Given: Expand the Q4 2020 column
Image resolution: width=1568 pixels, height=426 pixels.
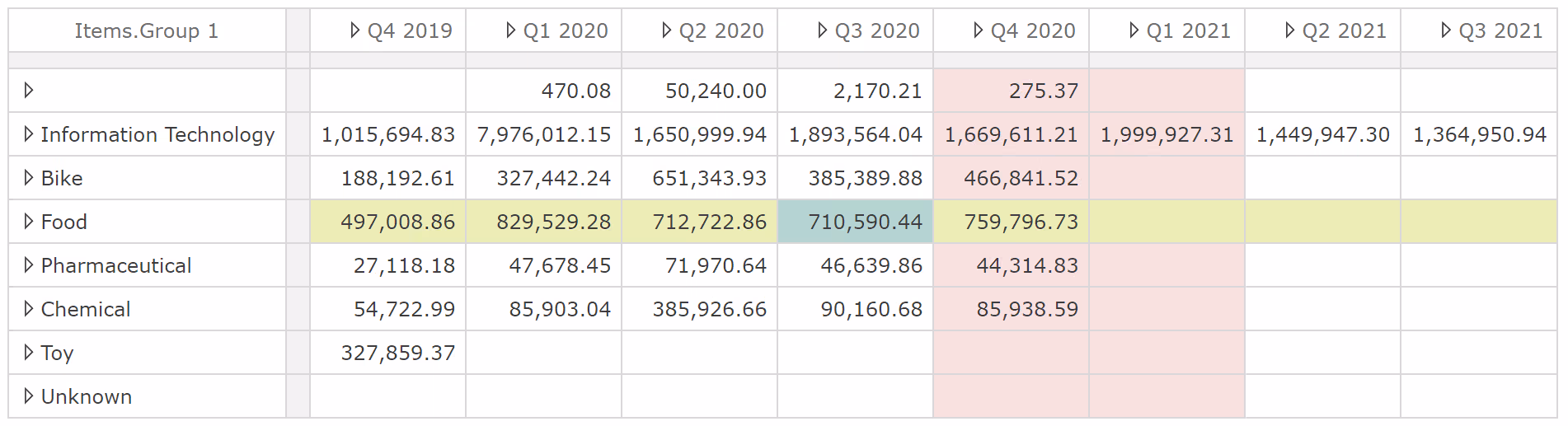Looking at the screenshot, I should coord(979,30).
